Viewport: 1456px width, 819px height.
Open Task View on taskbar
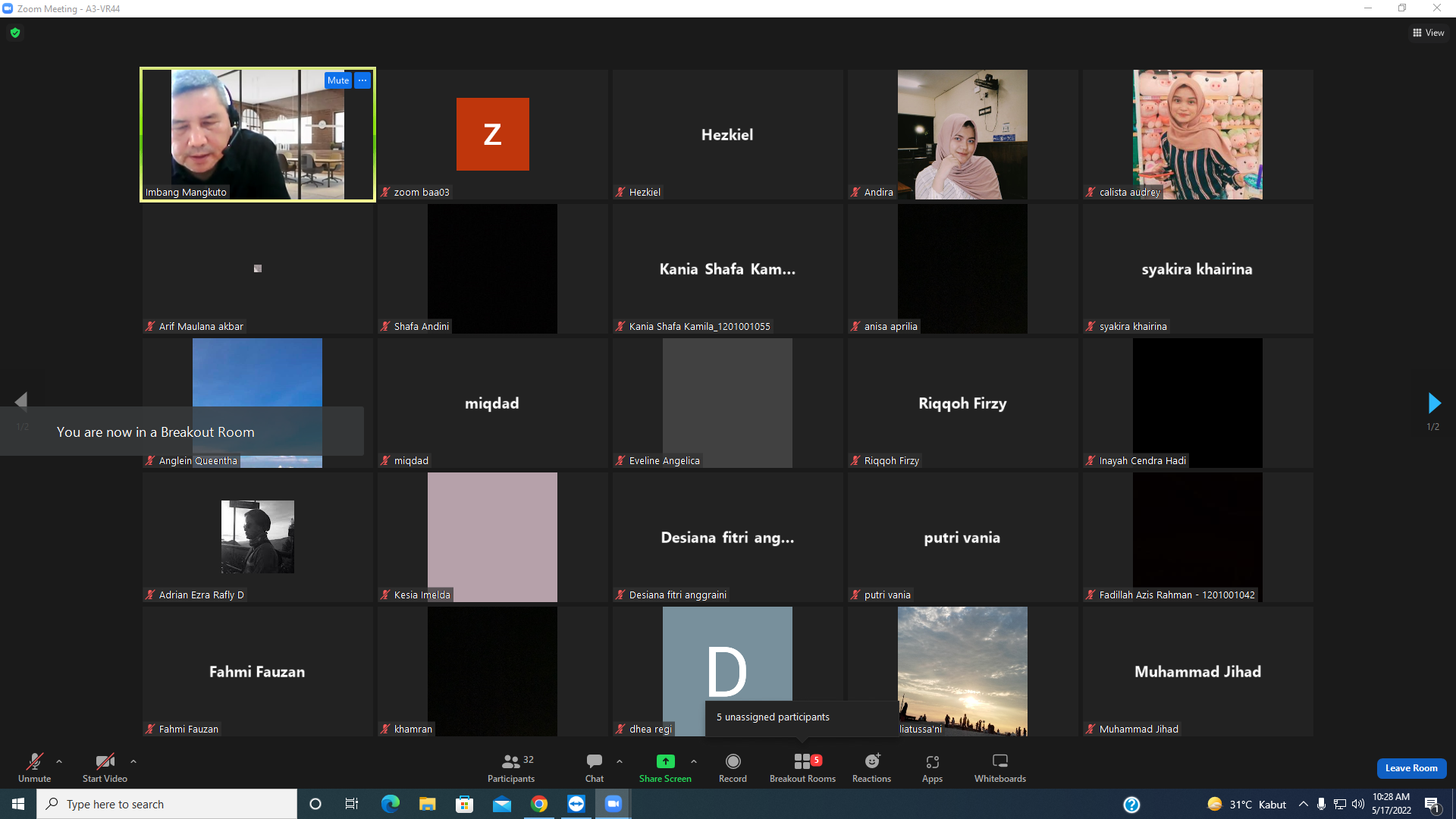pos(352,804)
